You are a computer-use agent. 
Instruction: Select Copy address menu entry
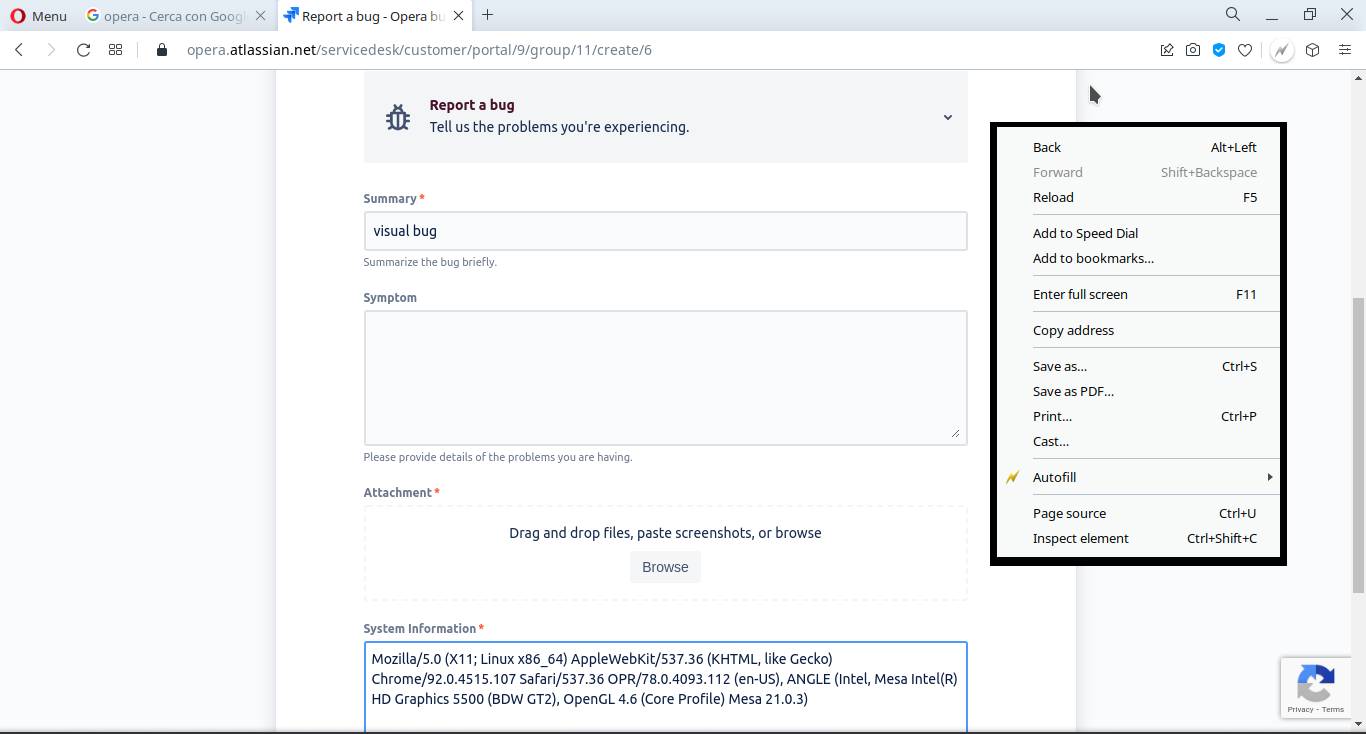click(1138, 330)
